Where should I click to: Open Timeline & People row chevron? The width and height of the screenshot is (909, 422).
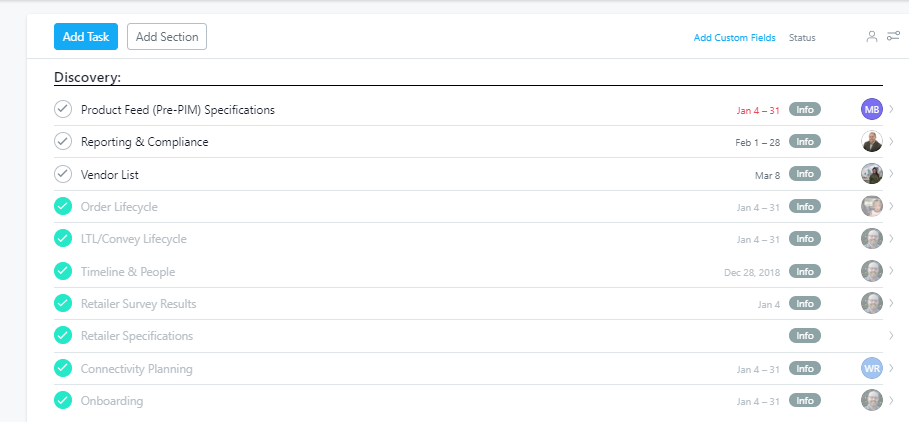click(x=891, y=271)
